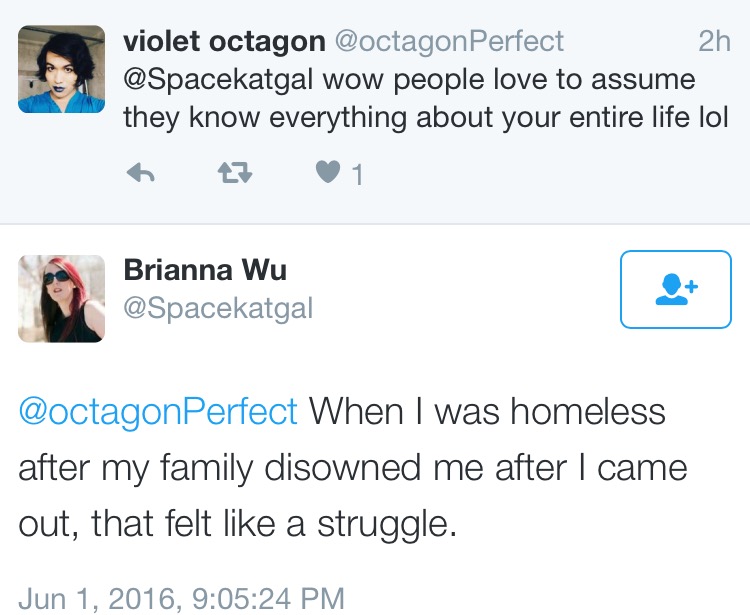
Task: Click the Brianna Wu display name
Action: tap(205, 270)
